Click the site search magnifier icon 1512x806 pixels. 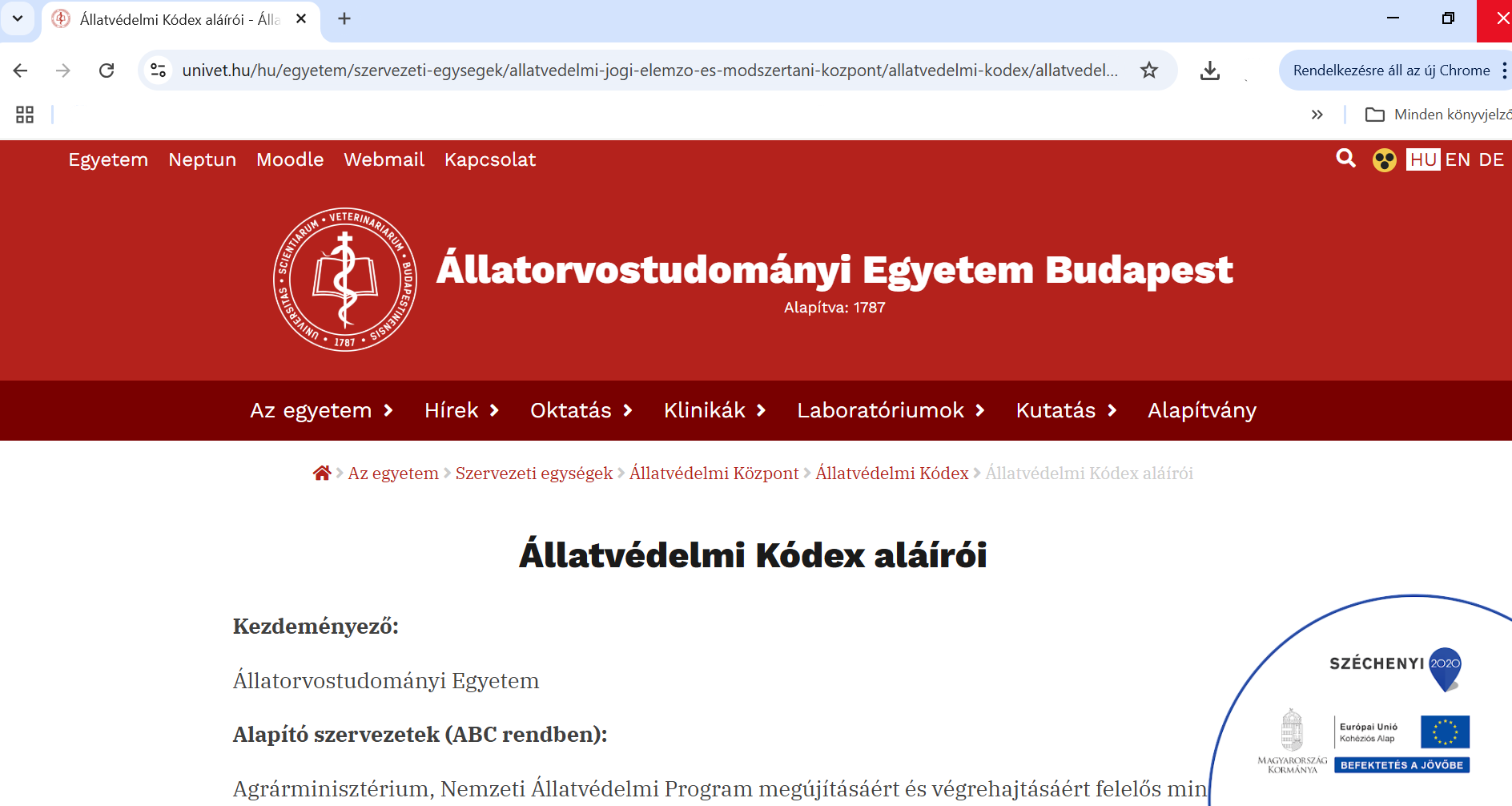coord(1346,159)
